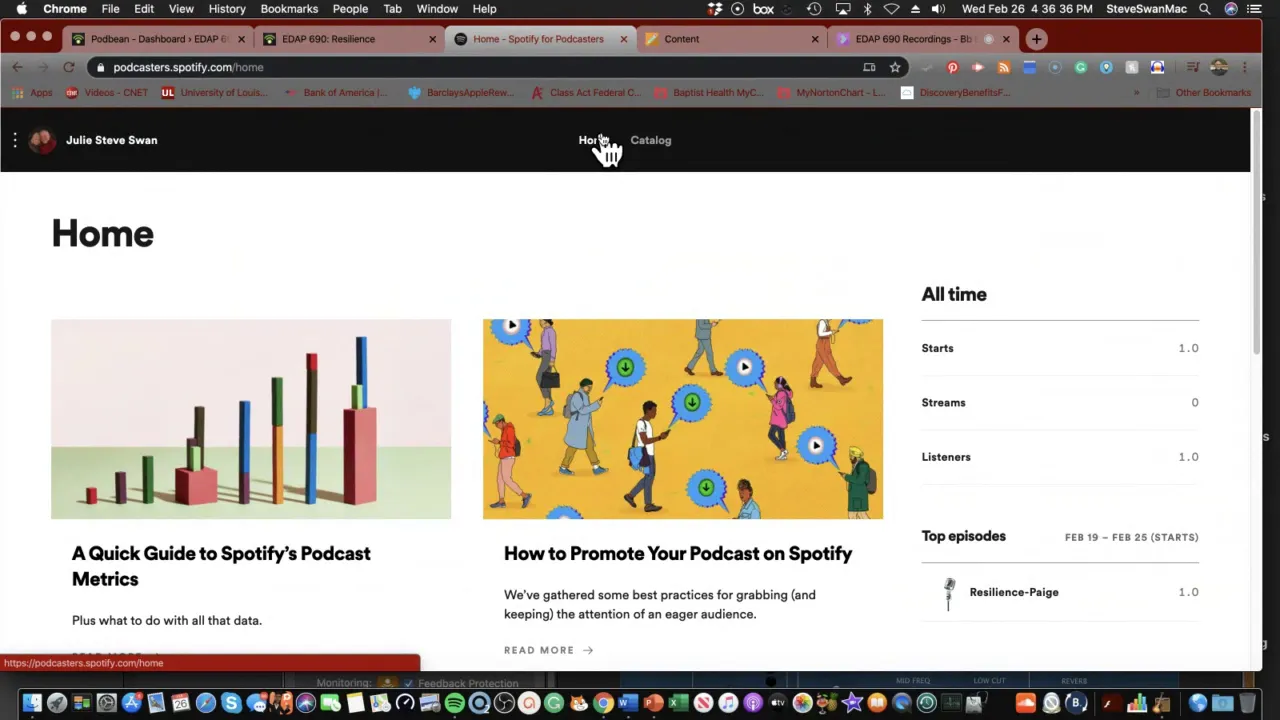Open the Chrome menu in the macOS menu bar
This screenshot has height=720, width=1280.
(x=65, y=9)
